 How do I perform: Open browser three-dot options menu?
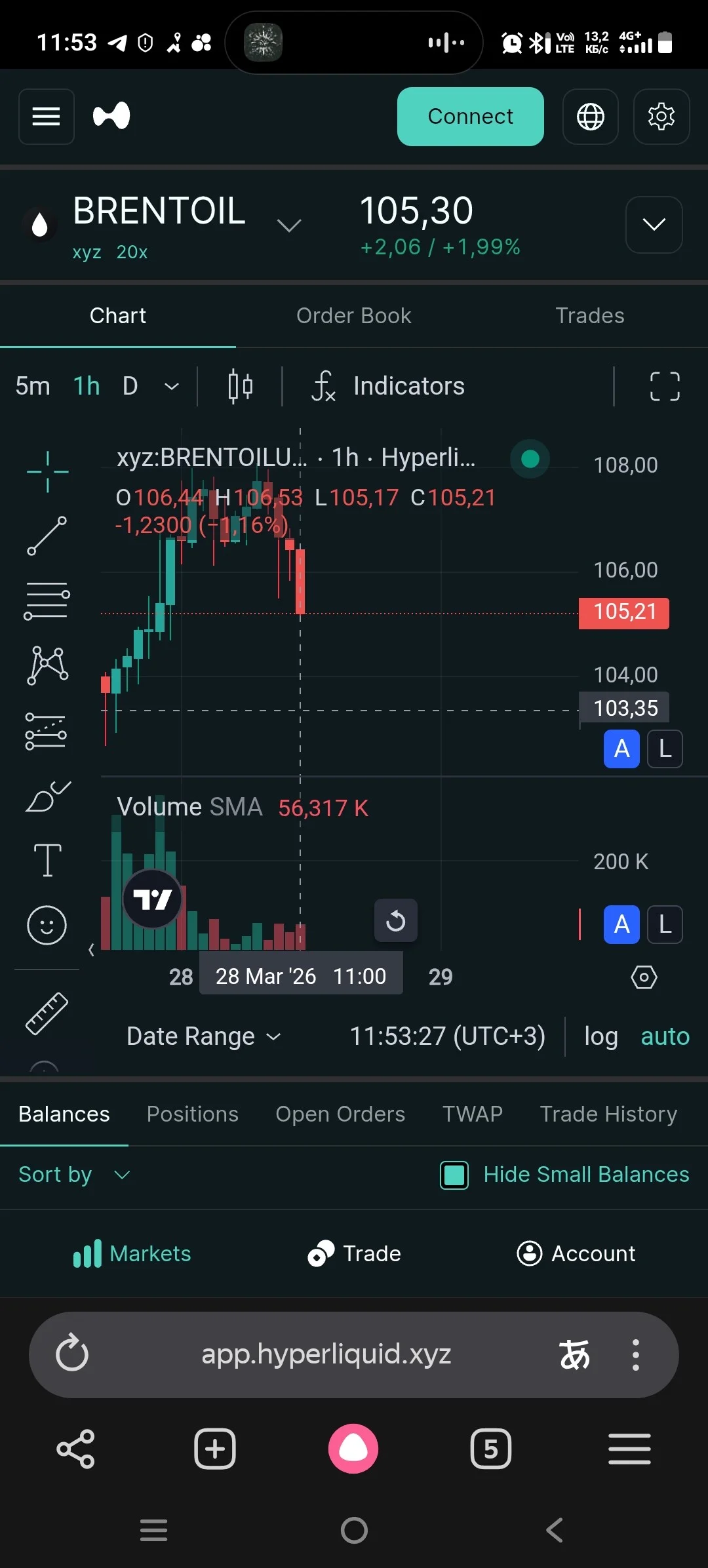pyautogui.click(x=635, y=1354)
